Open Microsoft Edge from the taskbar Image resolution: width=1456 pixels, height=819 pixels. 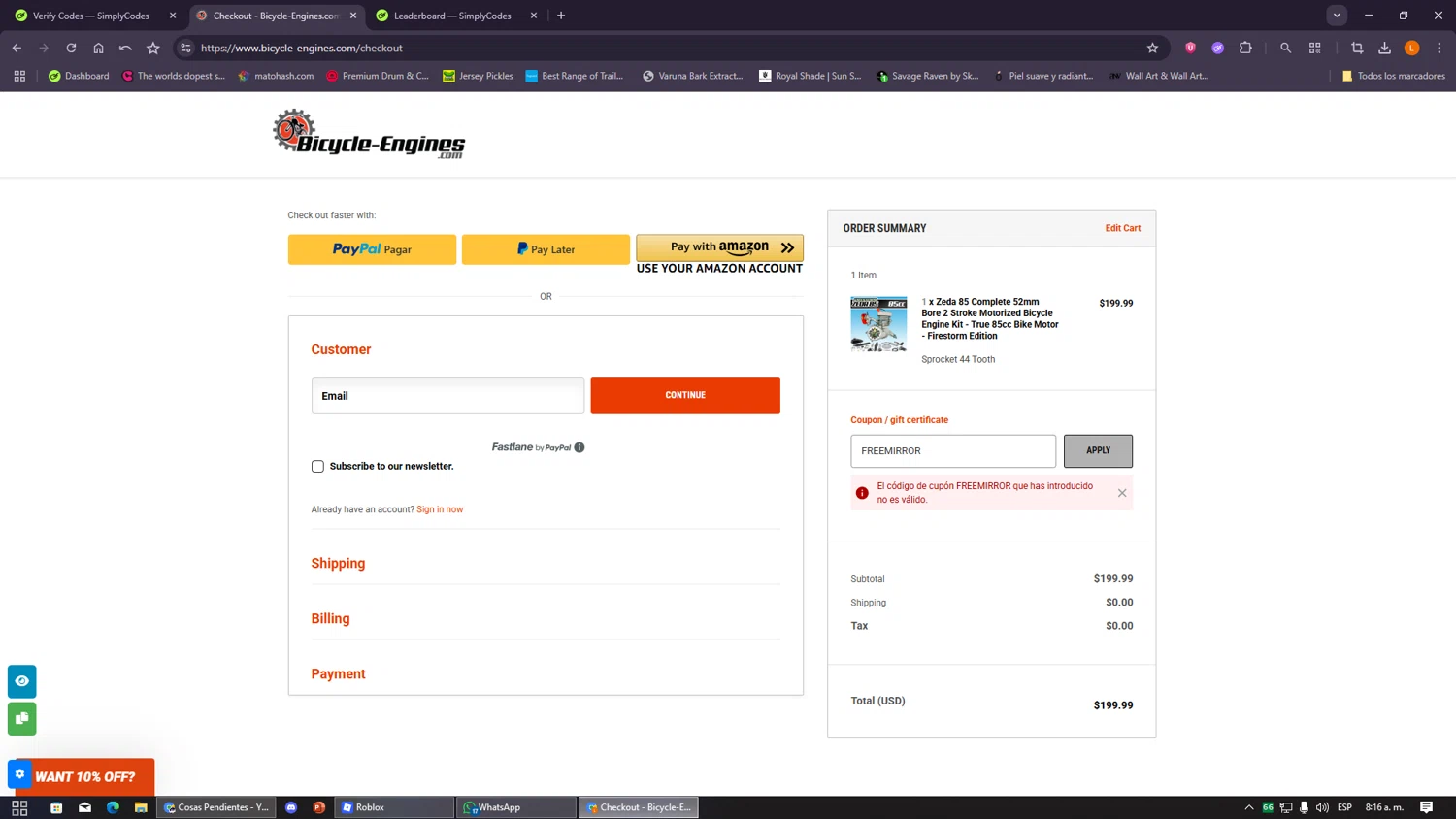pos(113,807)
